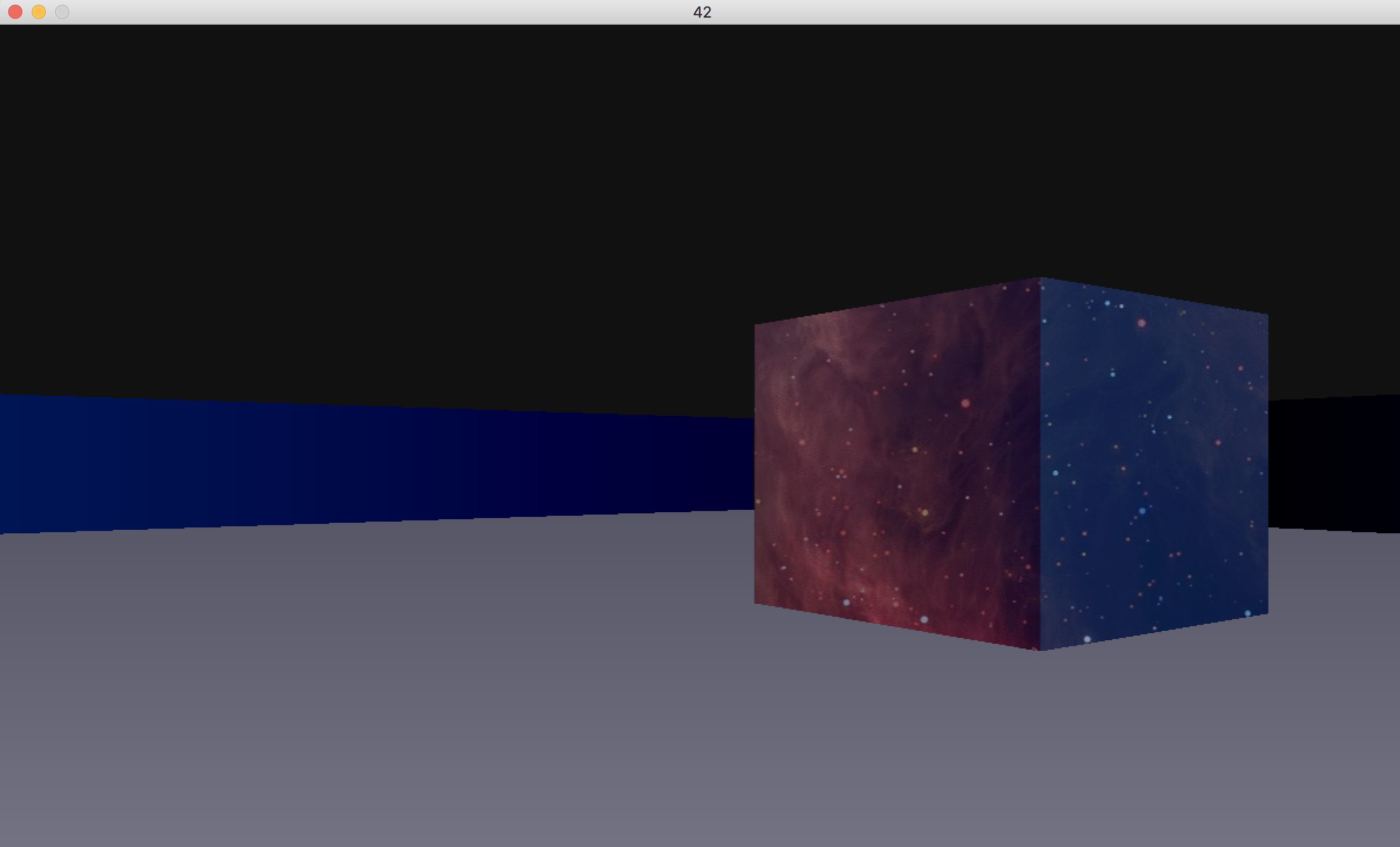Click the rightmost vertical edge of the cube
1400x847 pixels.
(1267, 464)
